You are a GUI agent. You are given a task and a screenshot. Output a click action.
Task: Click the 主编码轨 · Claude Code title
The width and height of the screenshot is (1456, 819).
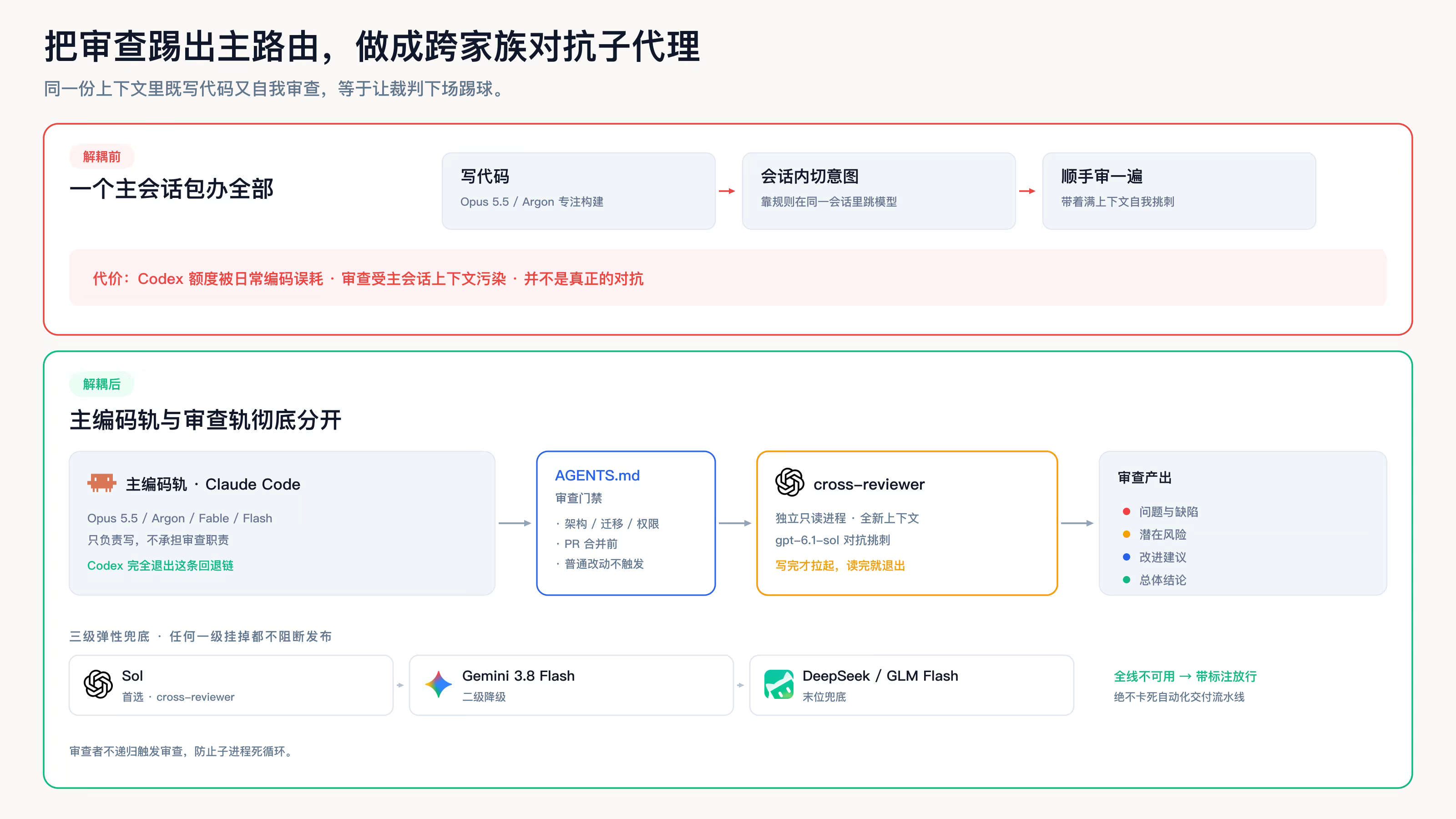tap(213, 485)
